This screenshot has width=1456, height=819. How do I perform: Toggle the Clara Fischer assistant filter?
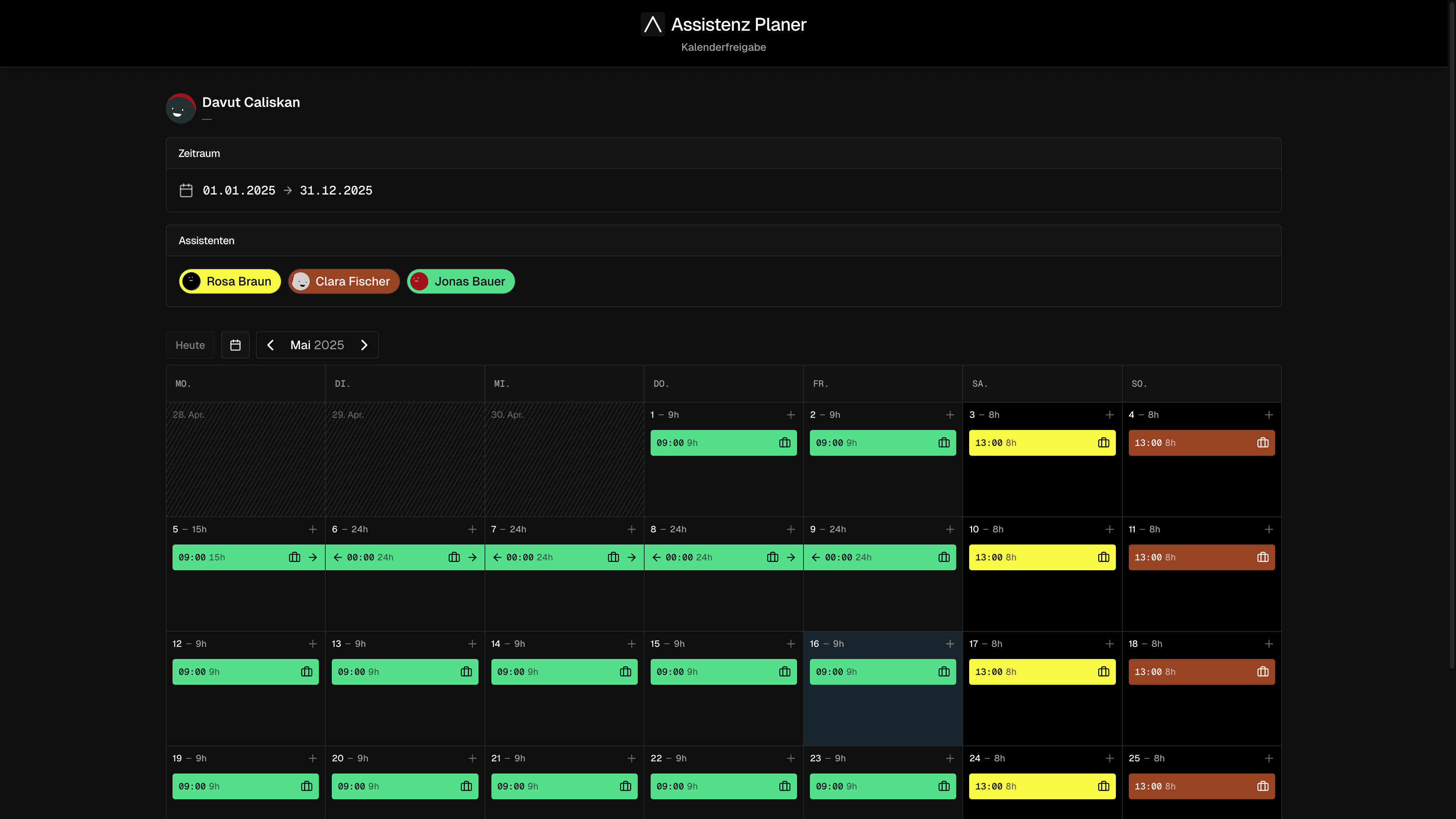pos(344,281)
